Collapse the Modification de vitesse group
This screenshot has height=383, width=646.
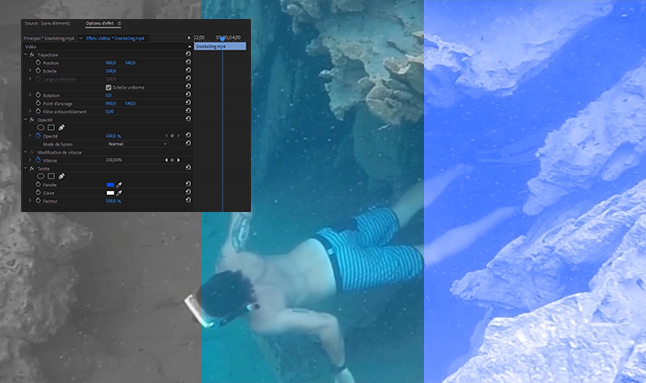26,152
